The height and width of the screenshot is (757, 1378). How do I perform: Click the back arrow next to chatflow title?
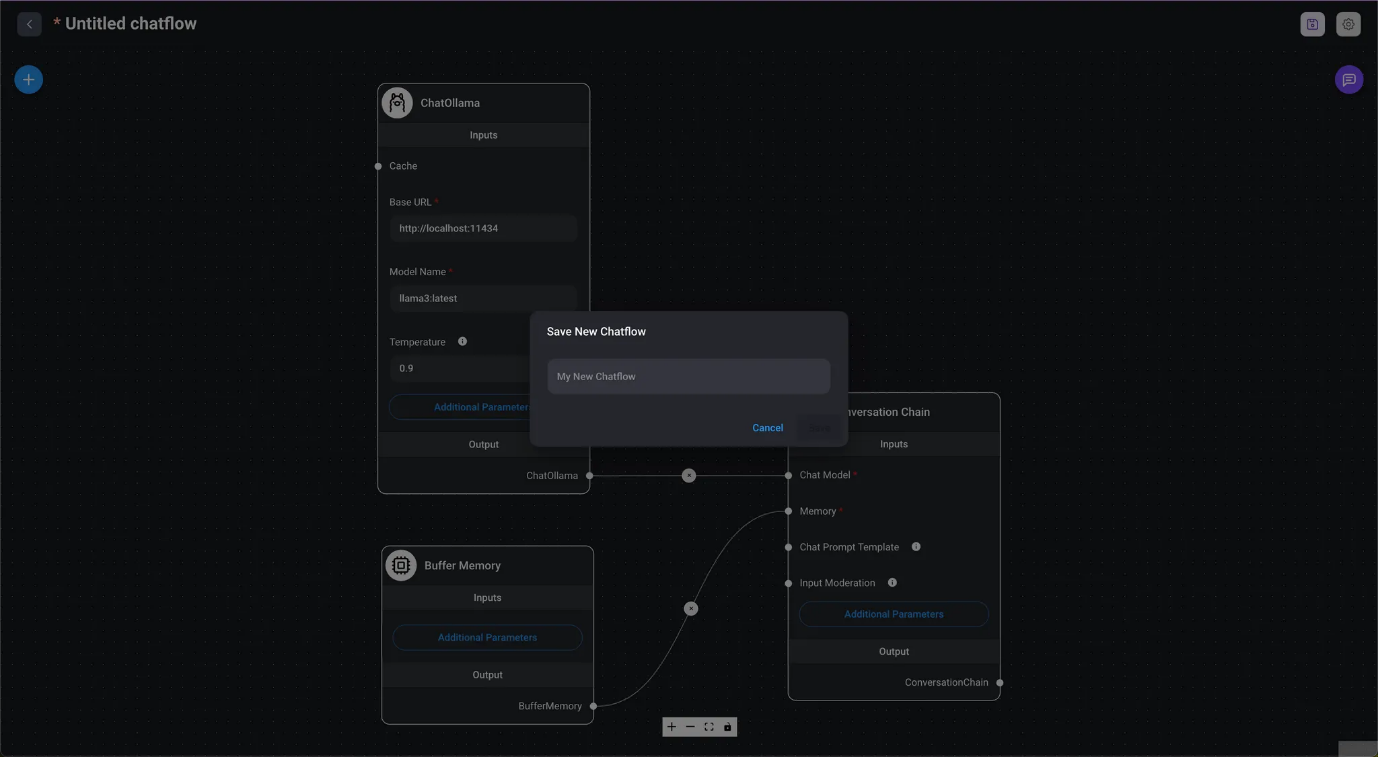point(29,24)
